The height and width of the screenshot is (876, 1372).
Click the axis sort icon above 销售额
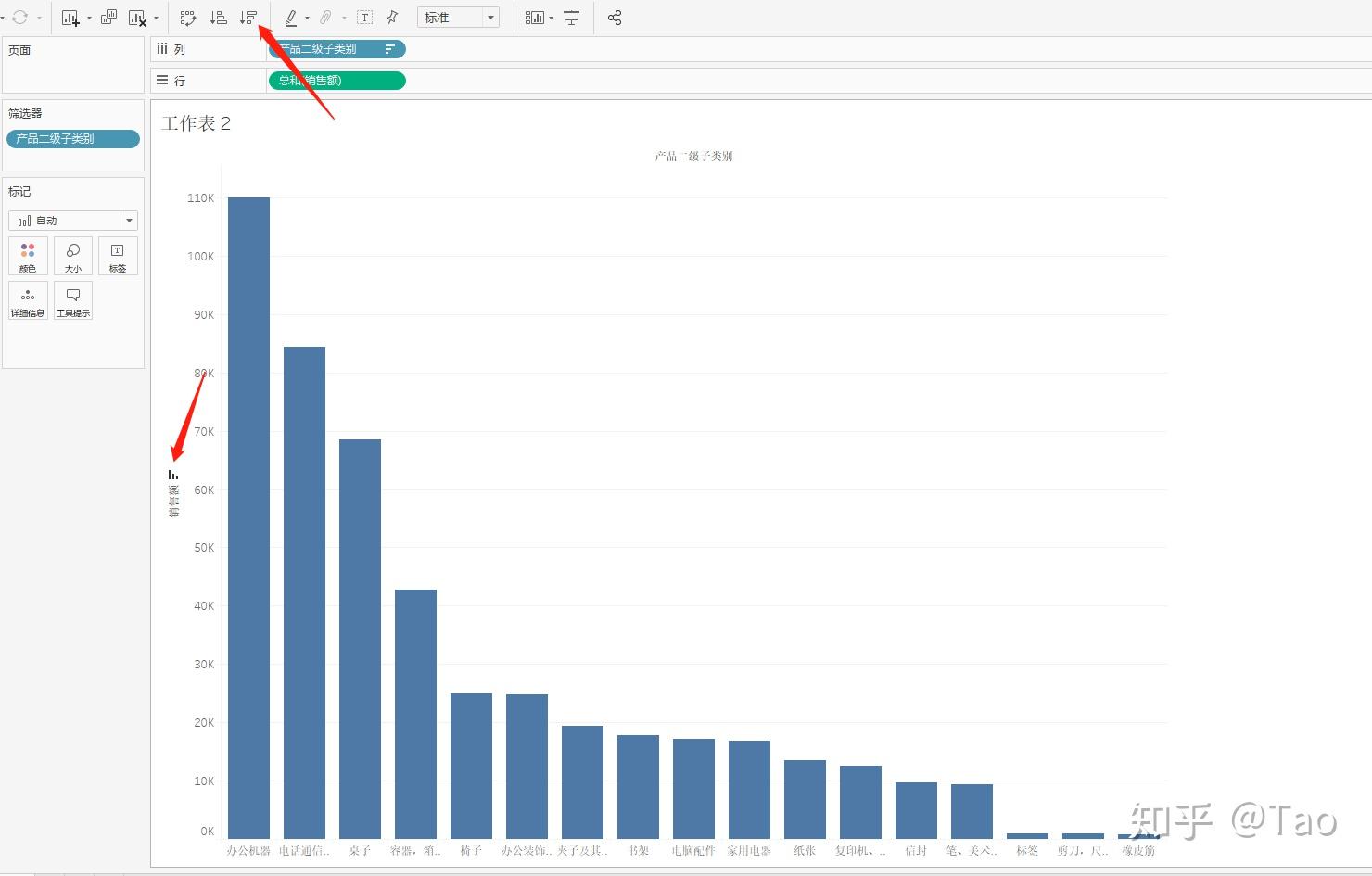pyautogui.click(x=173, y=474)
